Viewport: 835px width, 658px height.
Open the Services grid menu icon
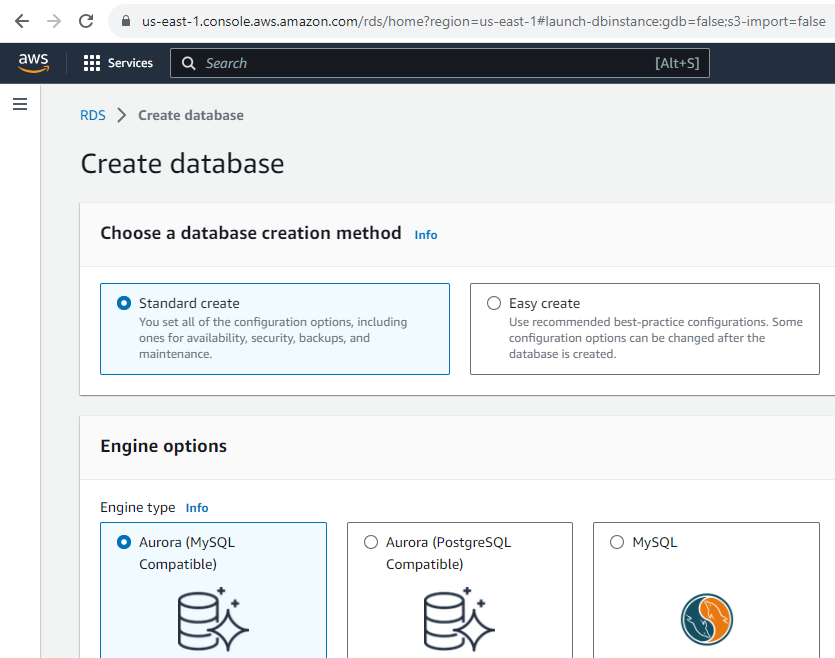(92, 63)
